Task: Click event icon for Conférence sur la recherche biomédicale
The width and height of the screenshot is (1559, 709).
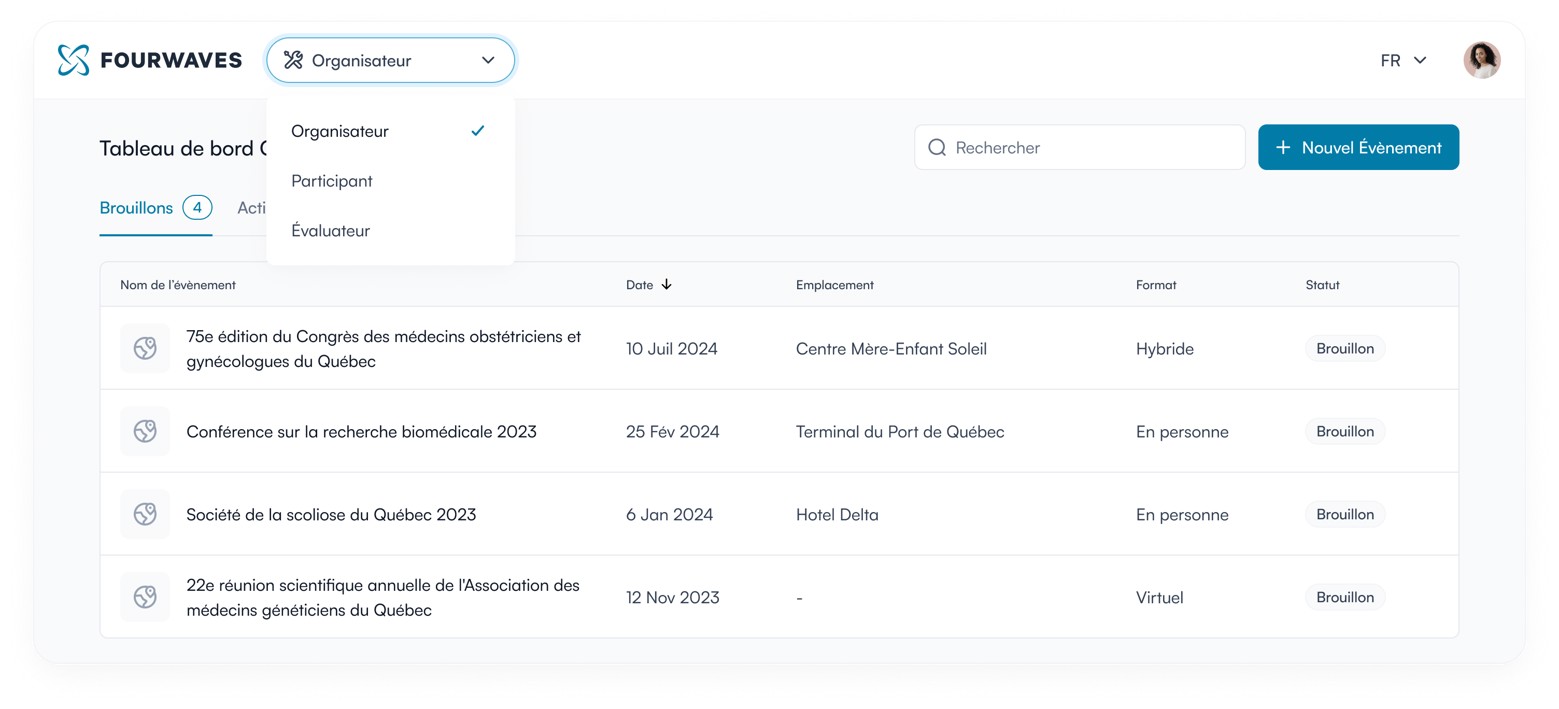Action: 145,432
